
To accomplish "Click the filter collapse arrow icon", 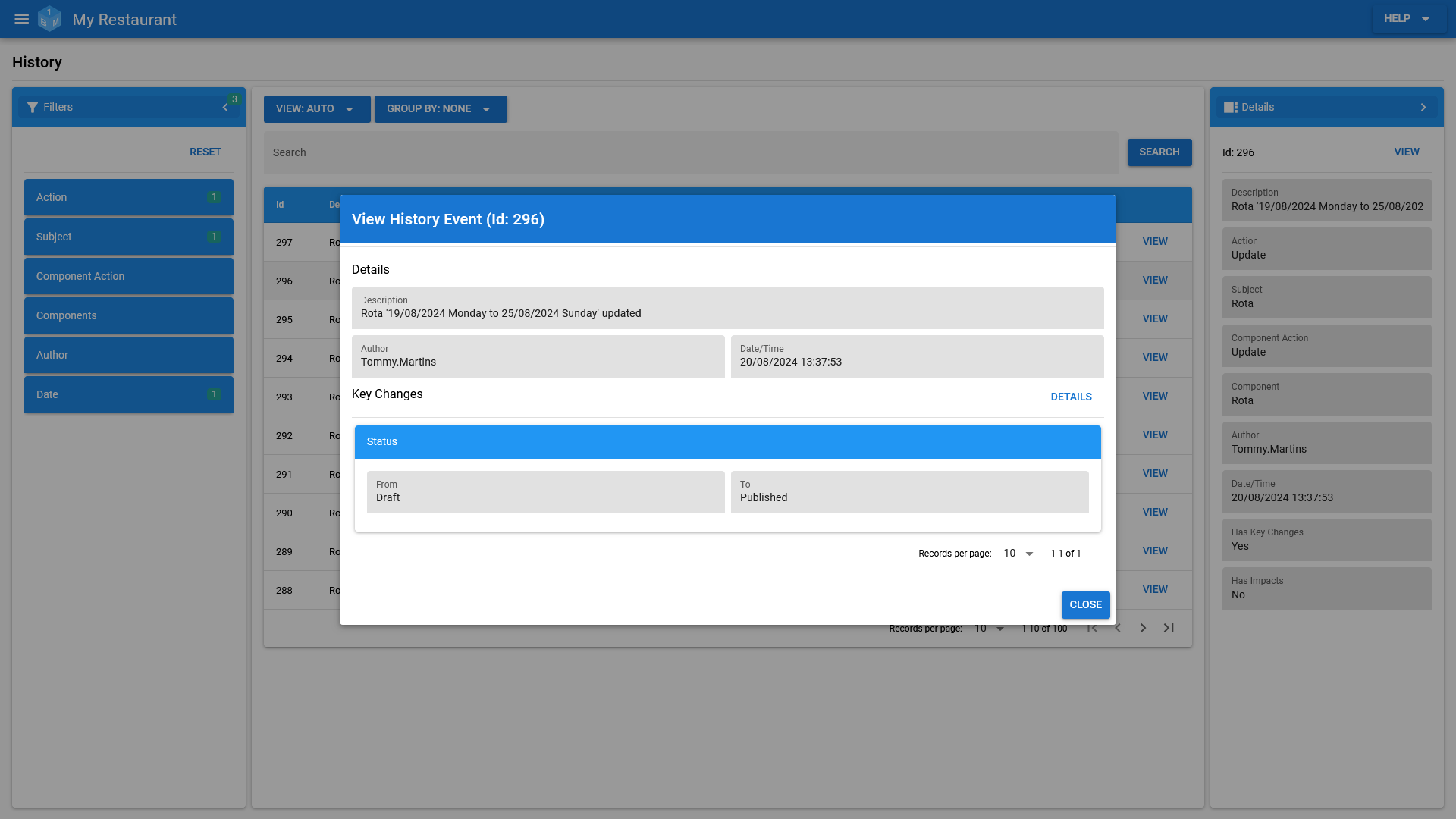I will click(225, 107).
